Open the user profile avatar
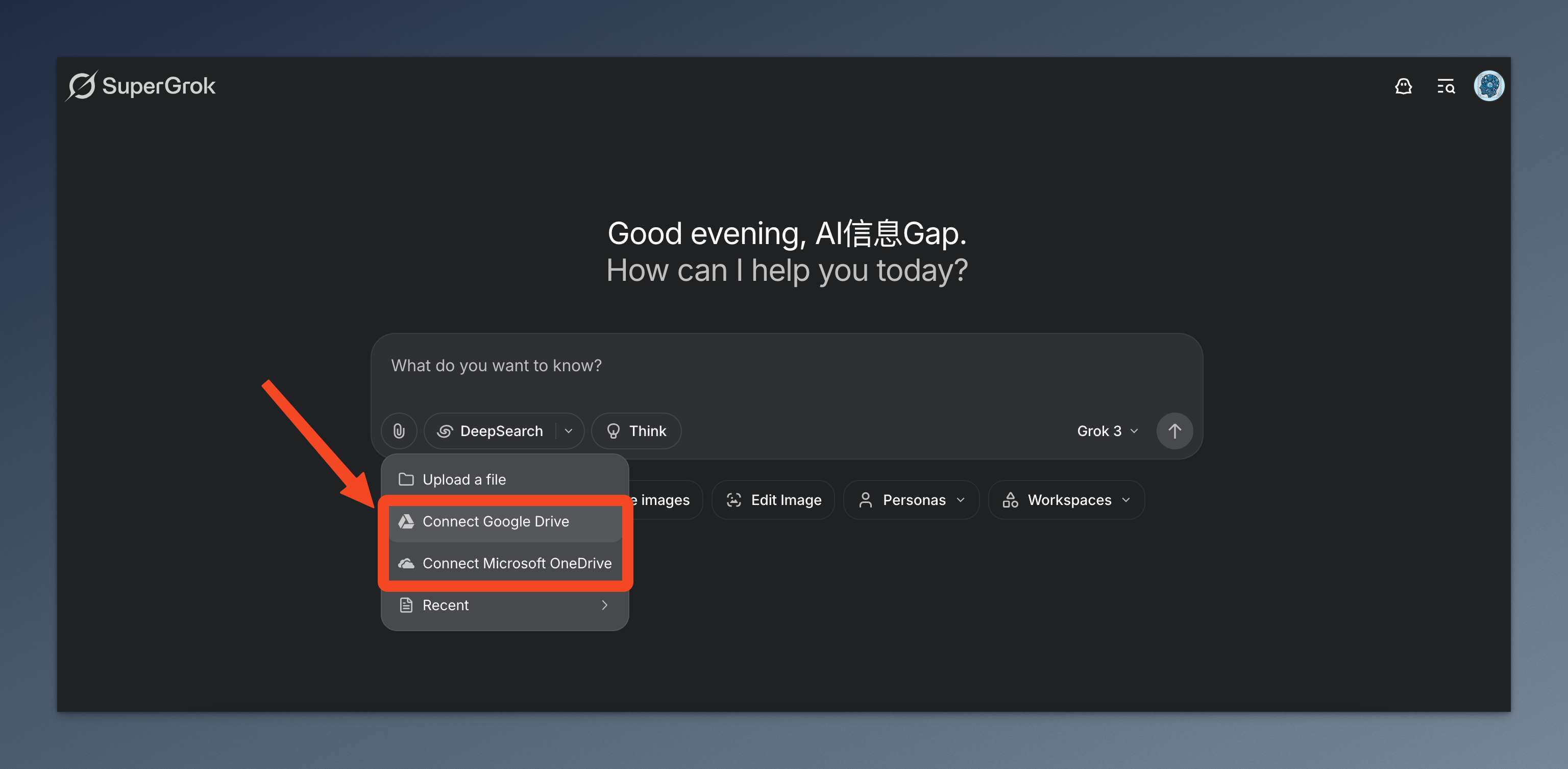 coord(1488,86)
